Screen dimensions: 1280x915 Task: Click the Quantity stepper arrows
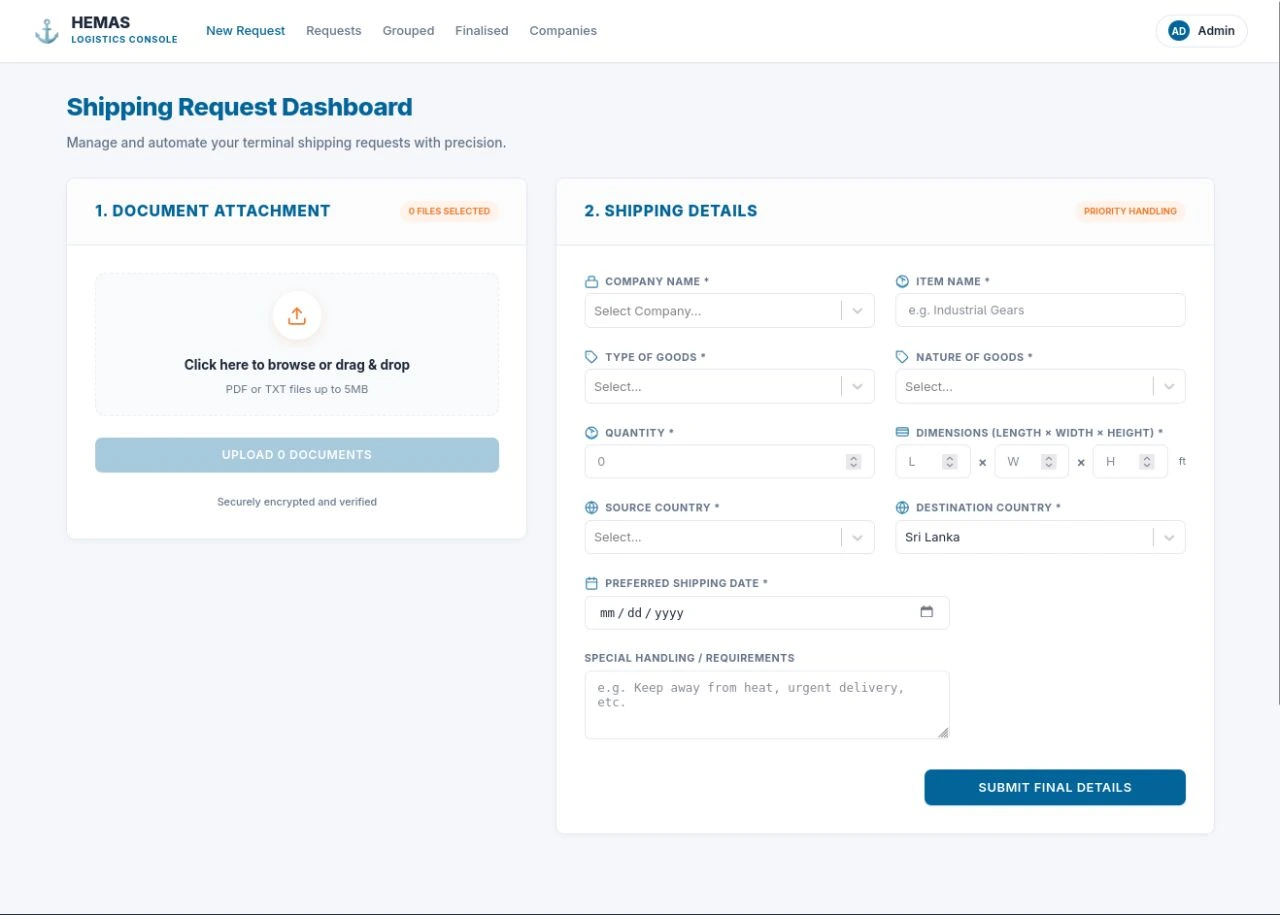[853, 462]
